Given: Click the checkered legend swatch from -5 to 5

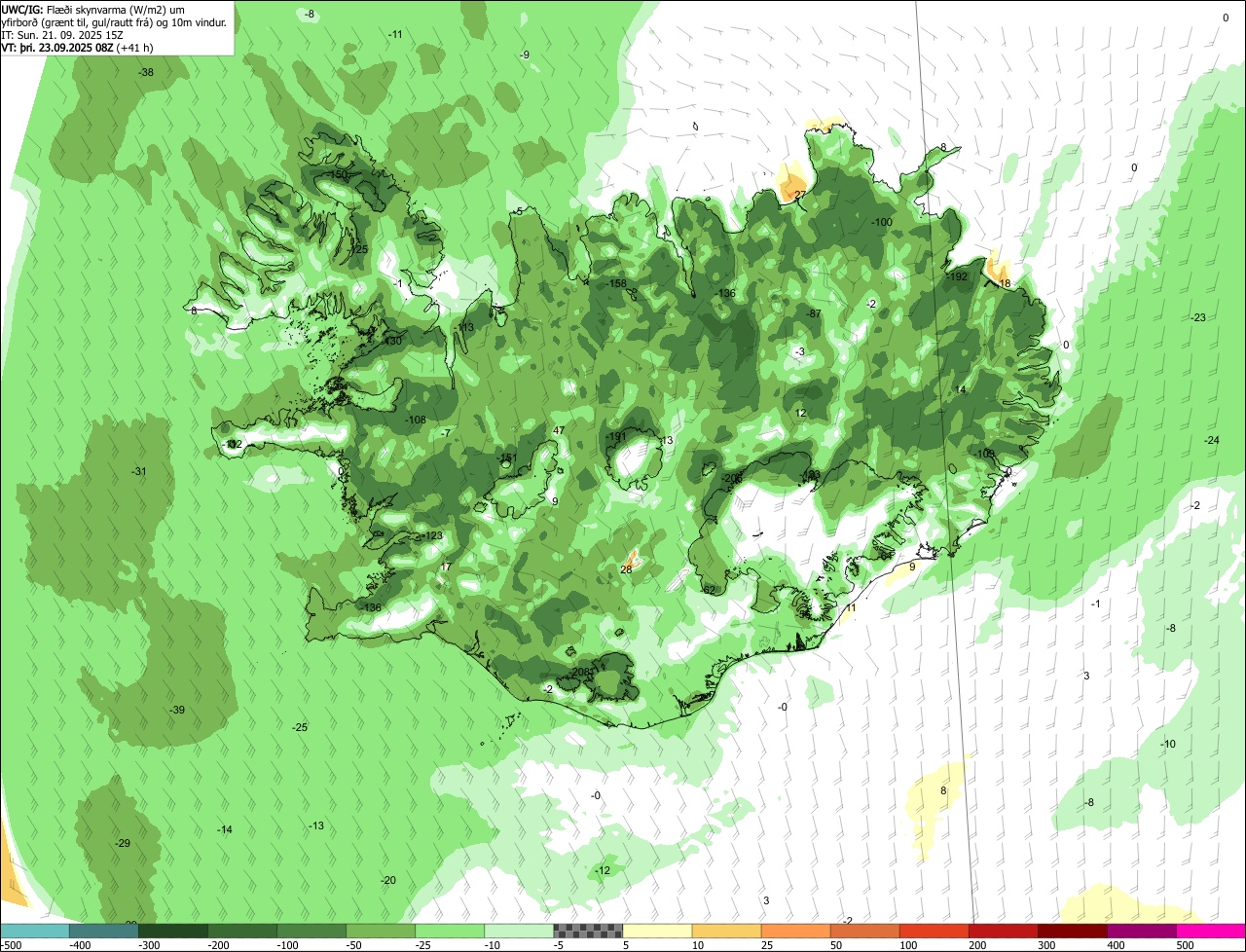Looking at the screenshot, I should click(588, 931).
